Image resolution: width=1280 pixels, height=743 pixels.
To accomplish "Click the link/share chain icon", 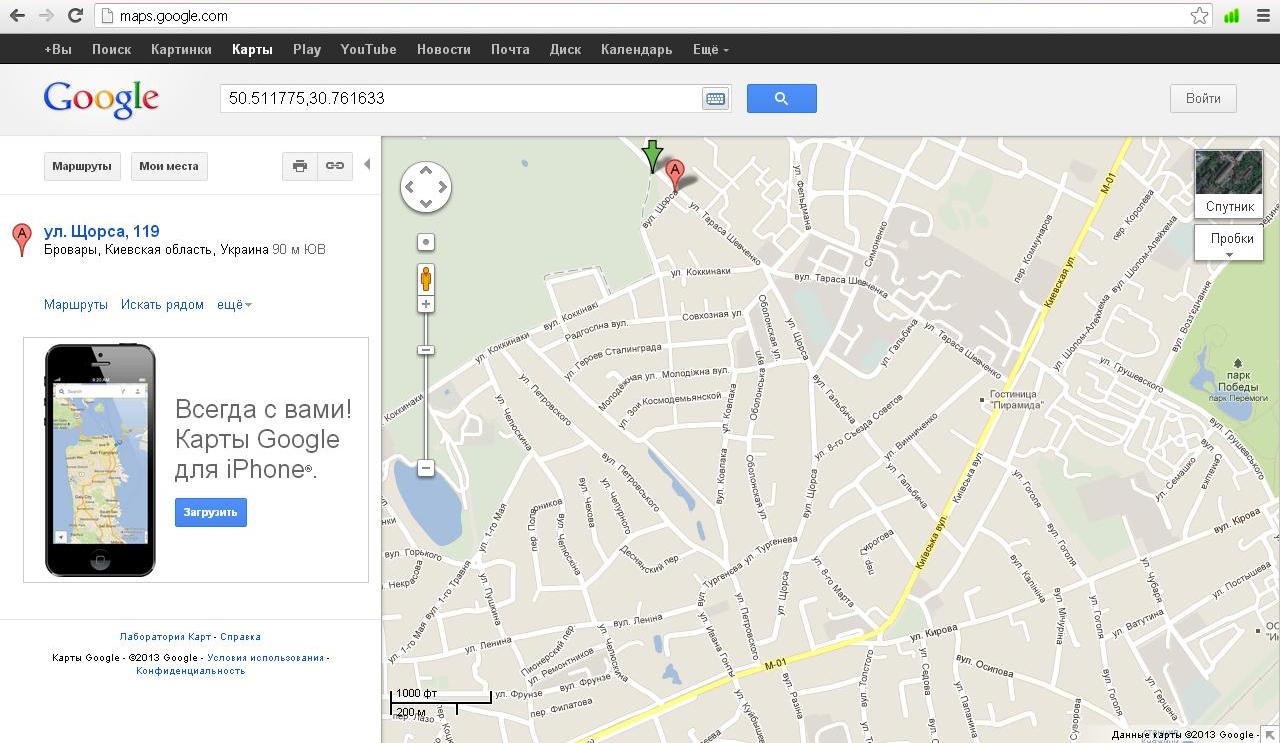I will coord(335,166).
